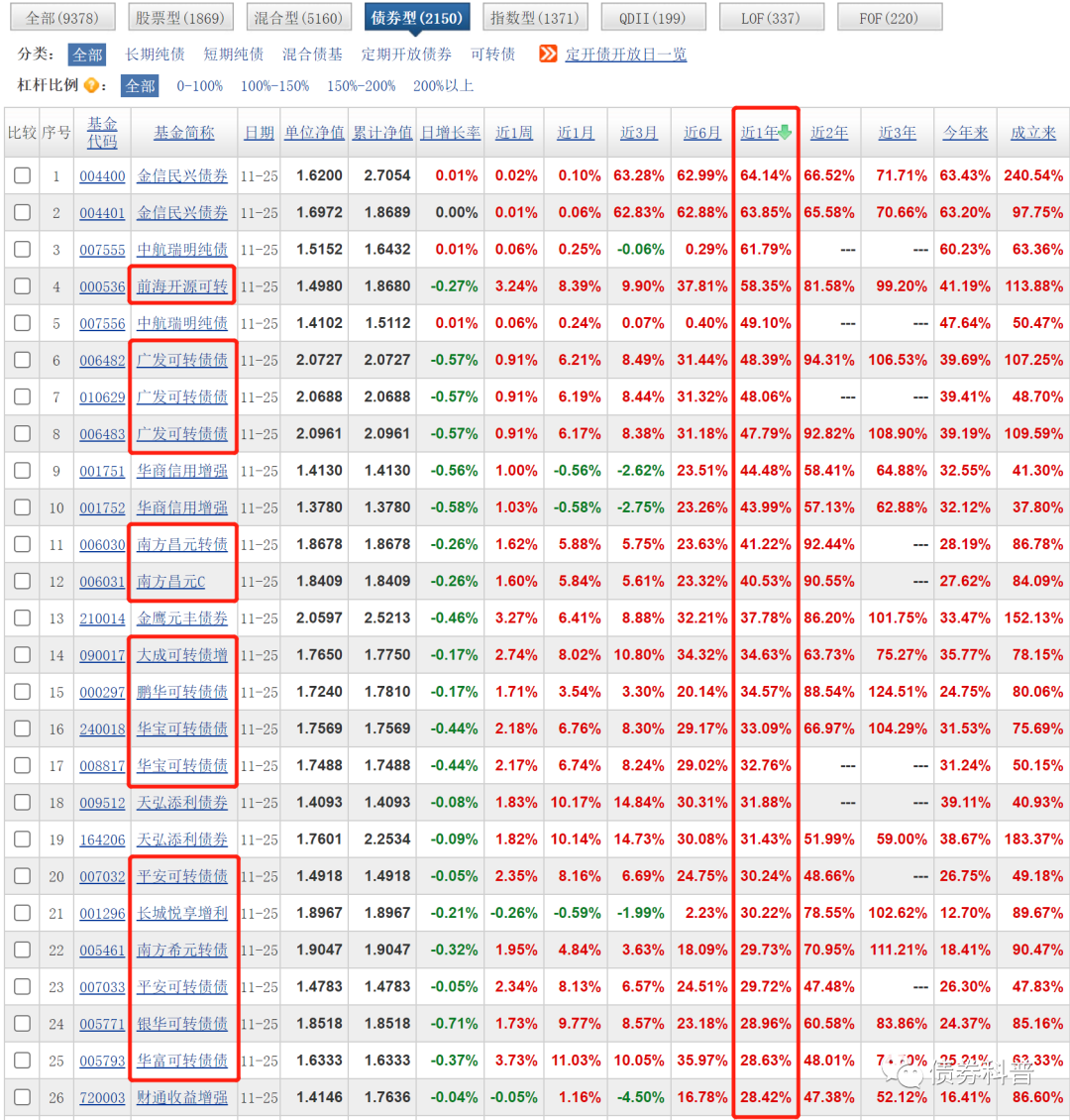Choose the 定期开放债券 category filter
The width and height of the screenshot is (1070, 1120).
(x=406, y=55)
